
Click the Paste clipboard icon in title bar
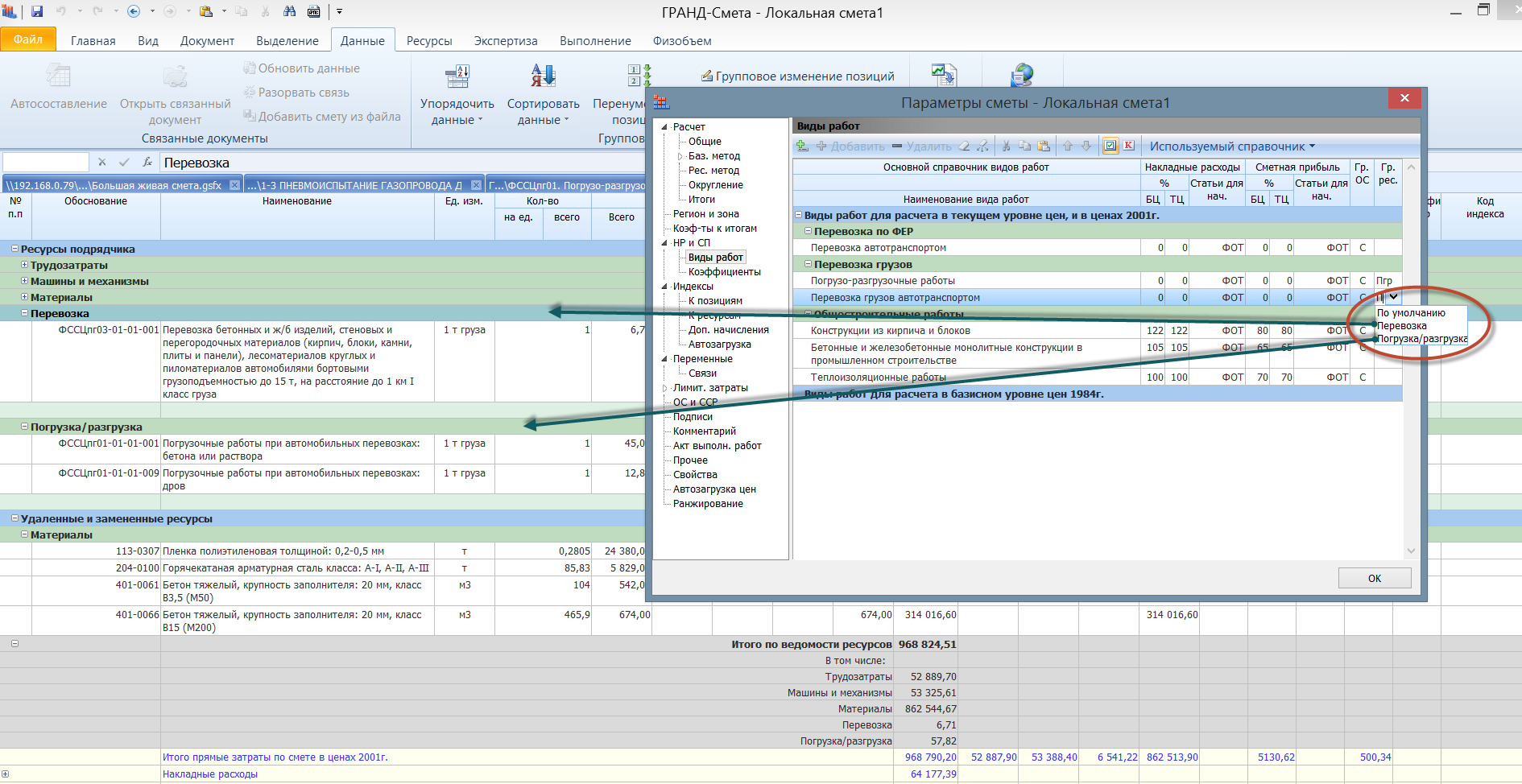click(206, 11)
